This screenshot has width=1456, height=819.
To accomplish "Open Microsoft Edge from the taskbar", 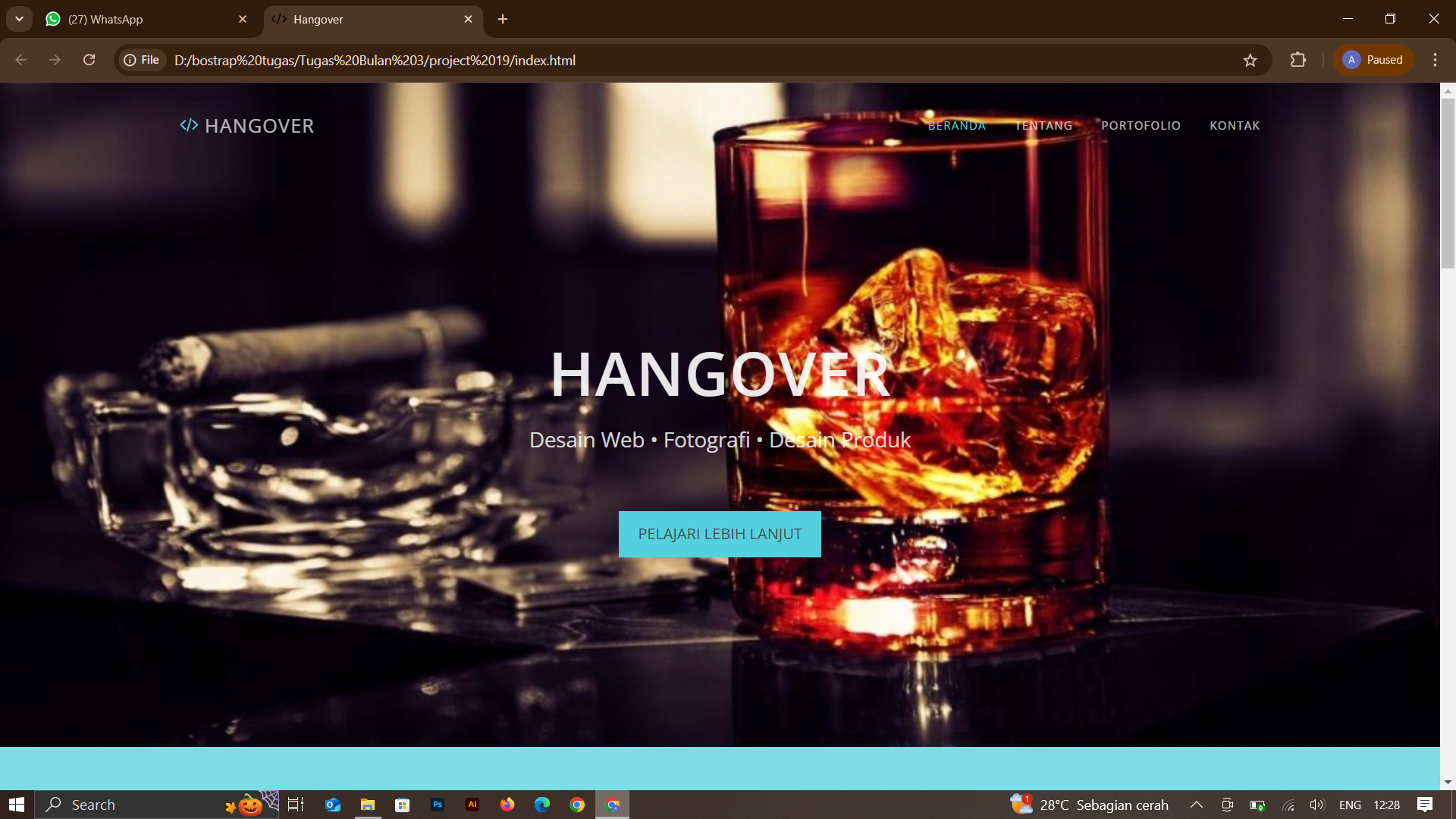I will pyautogui.click(x=542, y=805).
